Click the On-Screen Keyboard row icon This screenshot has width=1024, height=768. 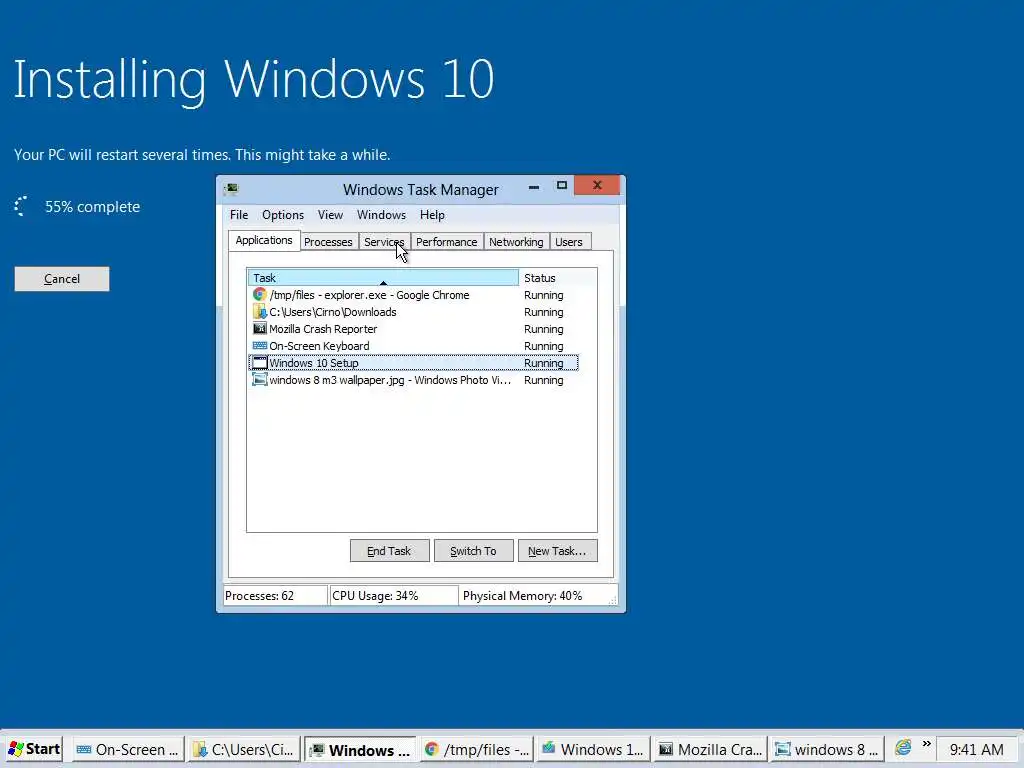[x=260, y=345]
